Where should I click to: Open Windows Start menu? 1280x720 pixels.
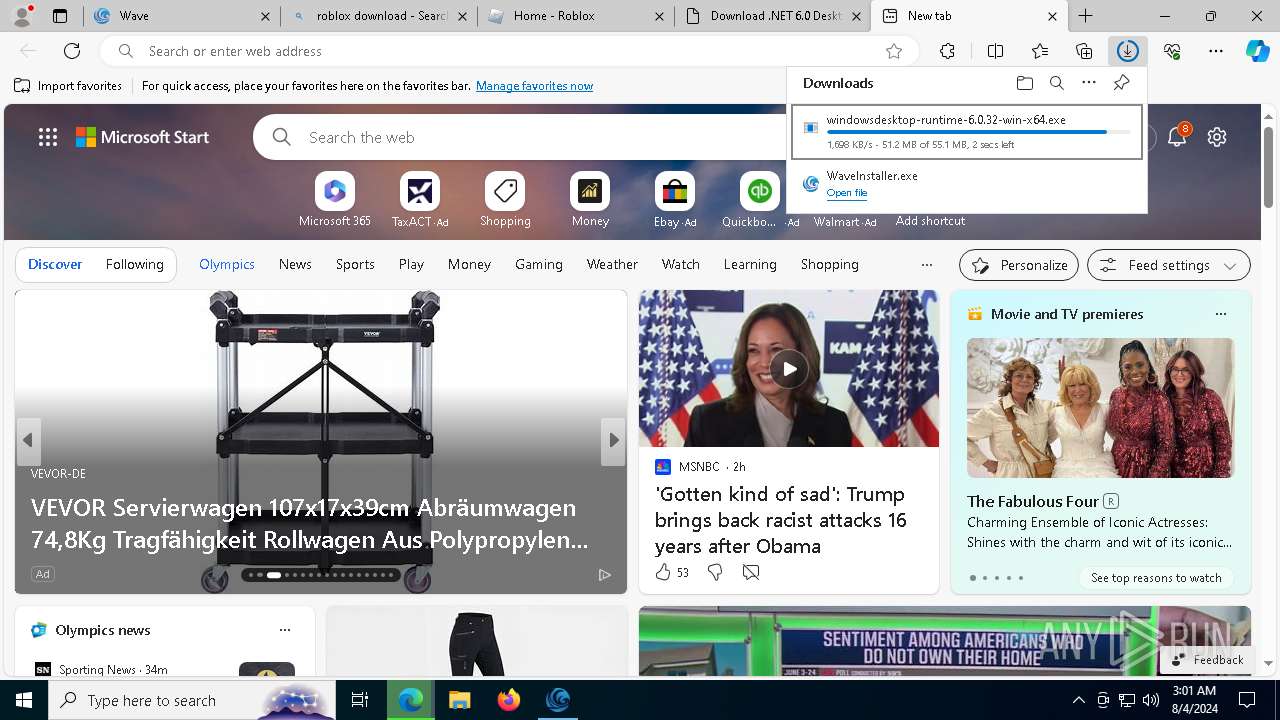[23, 700]
